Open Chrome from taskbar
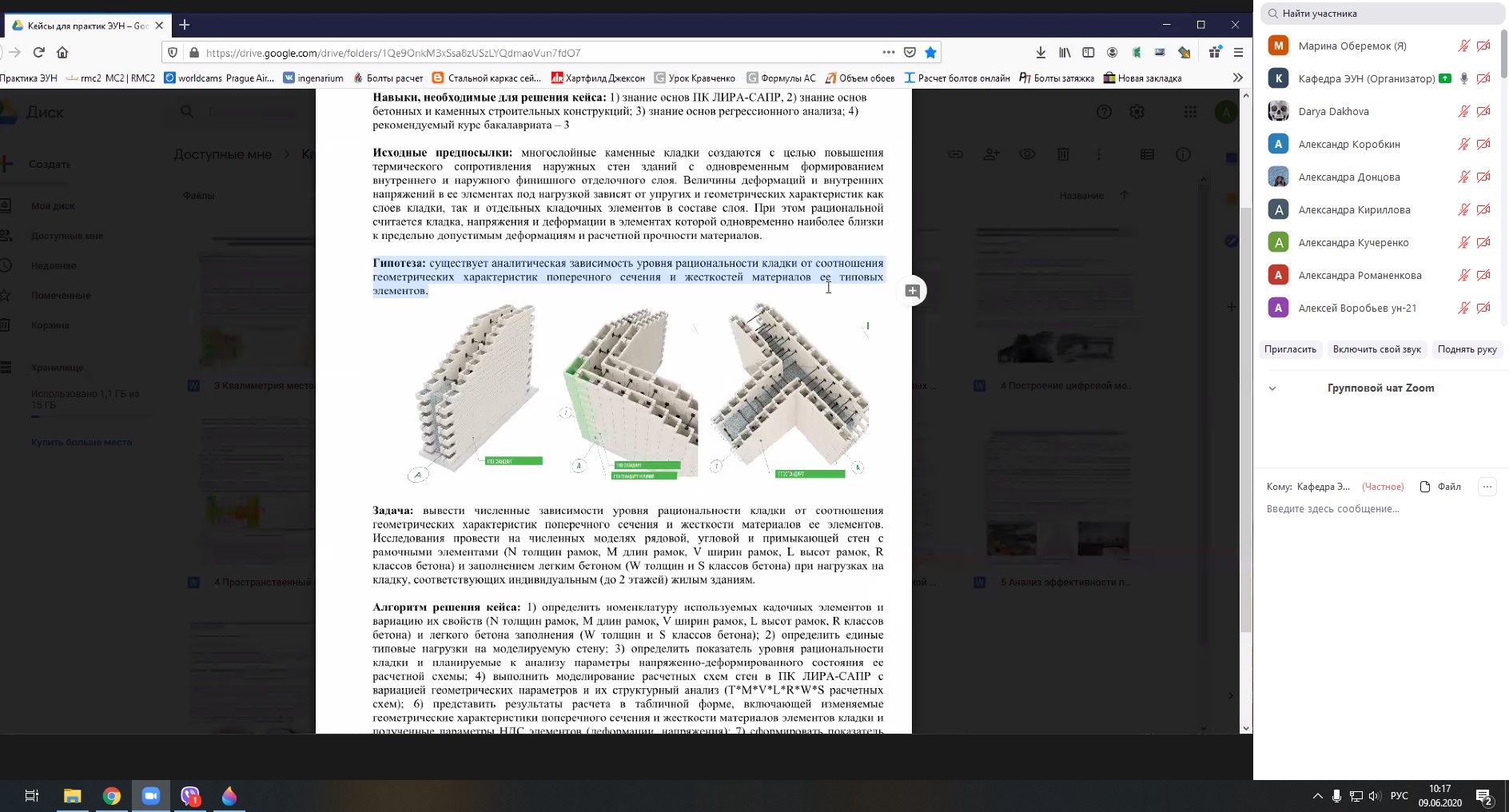 point(112,796)
